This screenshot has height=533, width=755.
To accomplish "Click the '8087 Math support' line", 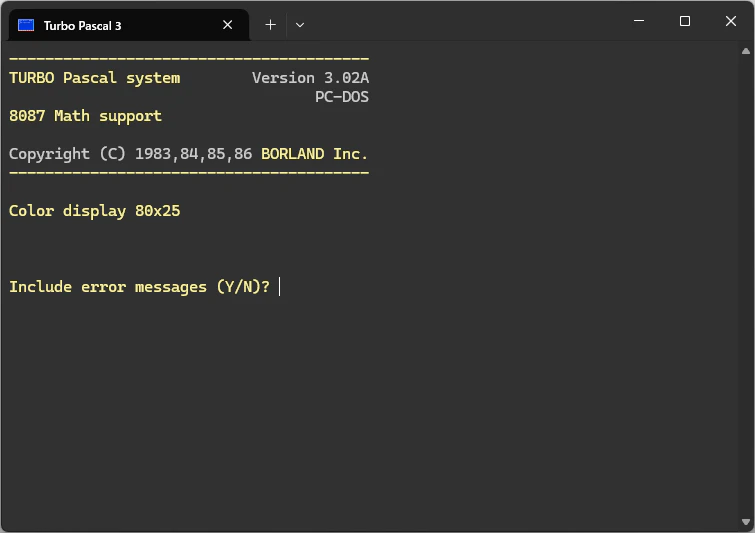I will (x=85, y=116).
